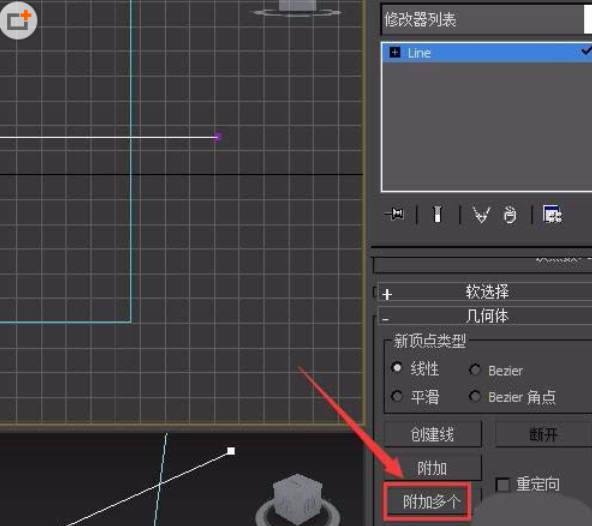
Task: Select the Bezier 角点 radio button
Action: click(475, 396)
